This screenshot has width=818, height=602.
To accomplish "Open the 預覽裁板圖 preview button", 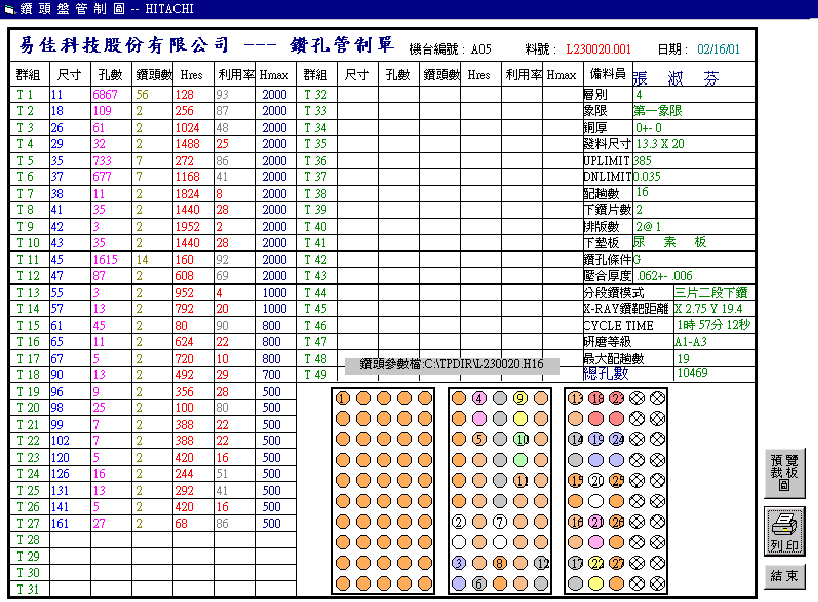I will click(785, 473).
